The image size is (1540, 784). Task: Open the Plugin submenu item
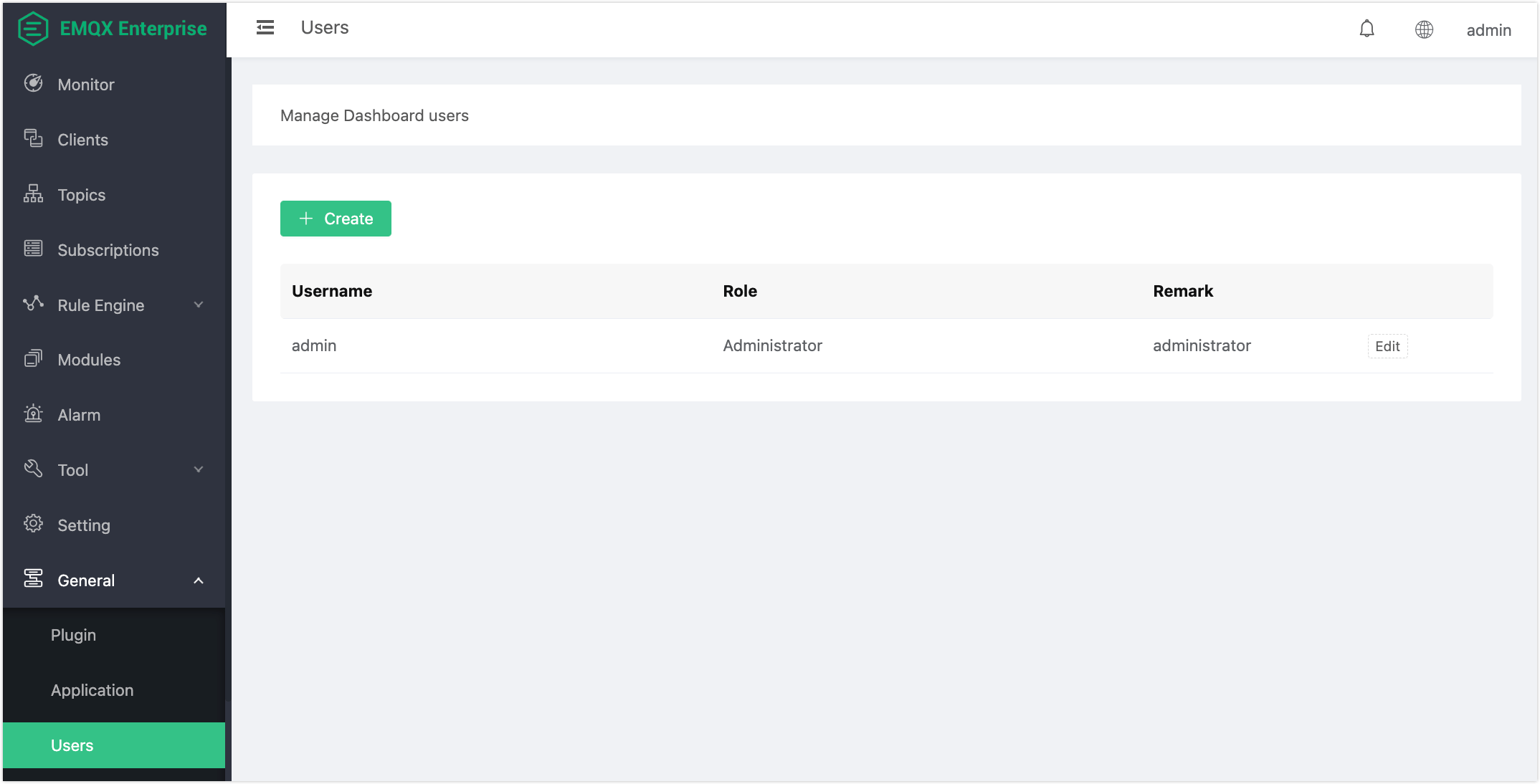(x=73, y=635)
